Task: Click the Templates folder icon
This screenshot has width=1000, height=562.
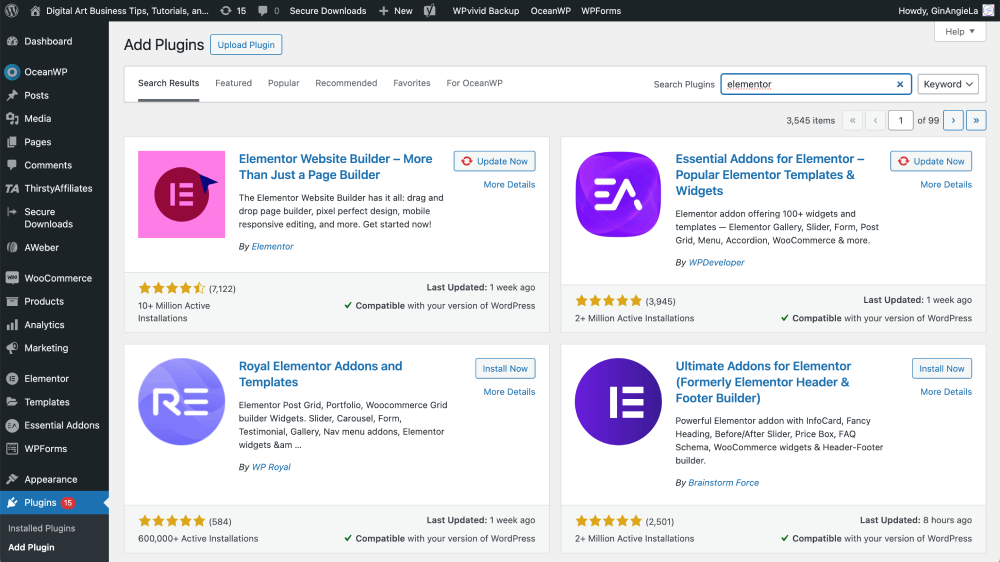Action: coord(12,402)
